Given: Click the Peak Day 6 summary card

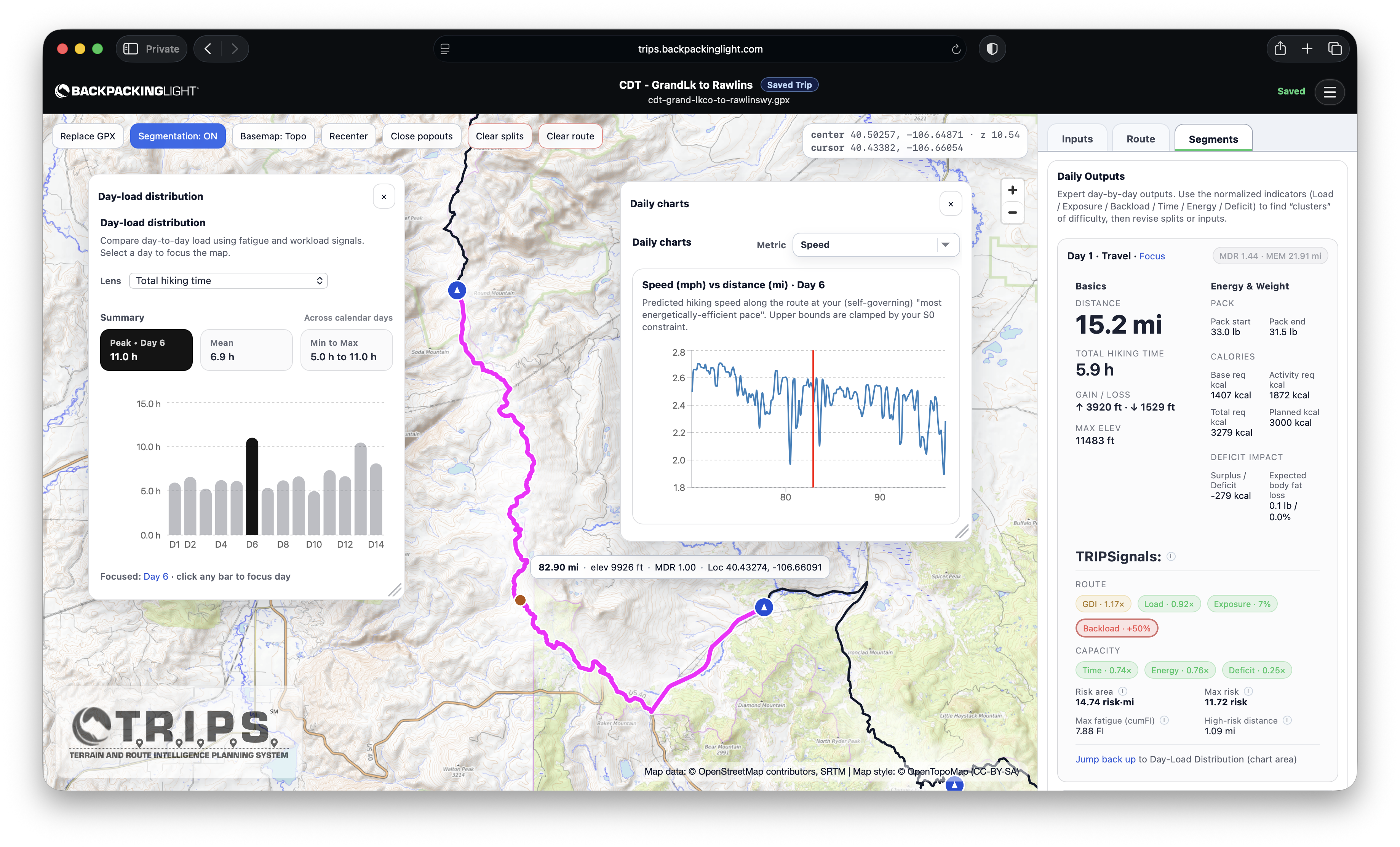Looking at the screenshot, I should [146, 350].
